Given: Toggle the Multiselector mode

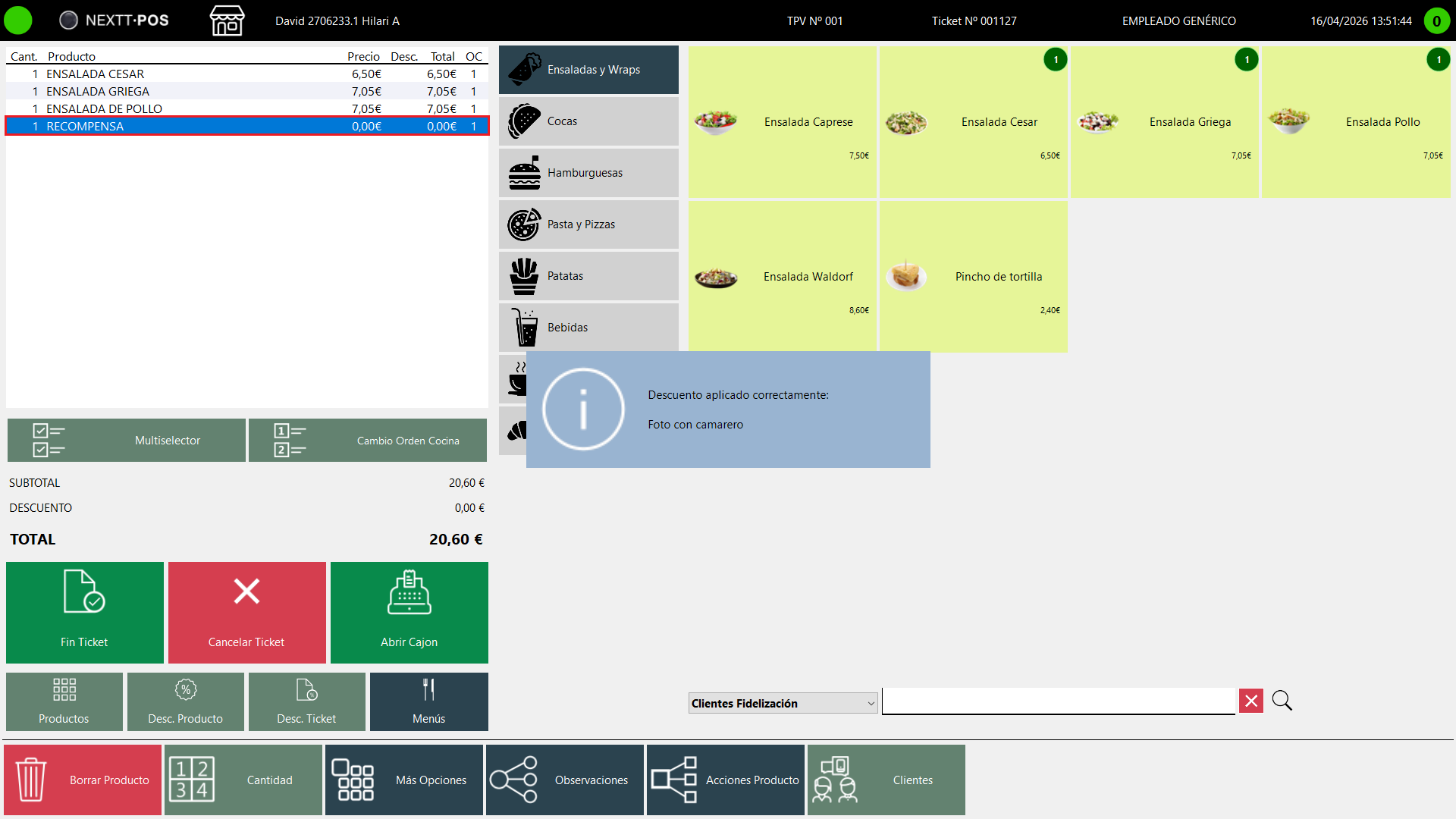Looking at the screenshot, I should click(127, 441).
